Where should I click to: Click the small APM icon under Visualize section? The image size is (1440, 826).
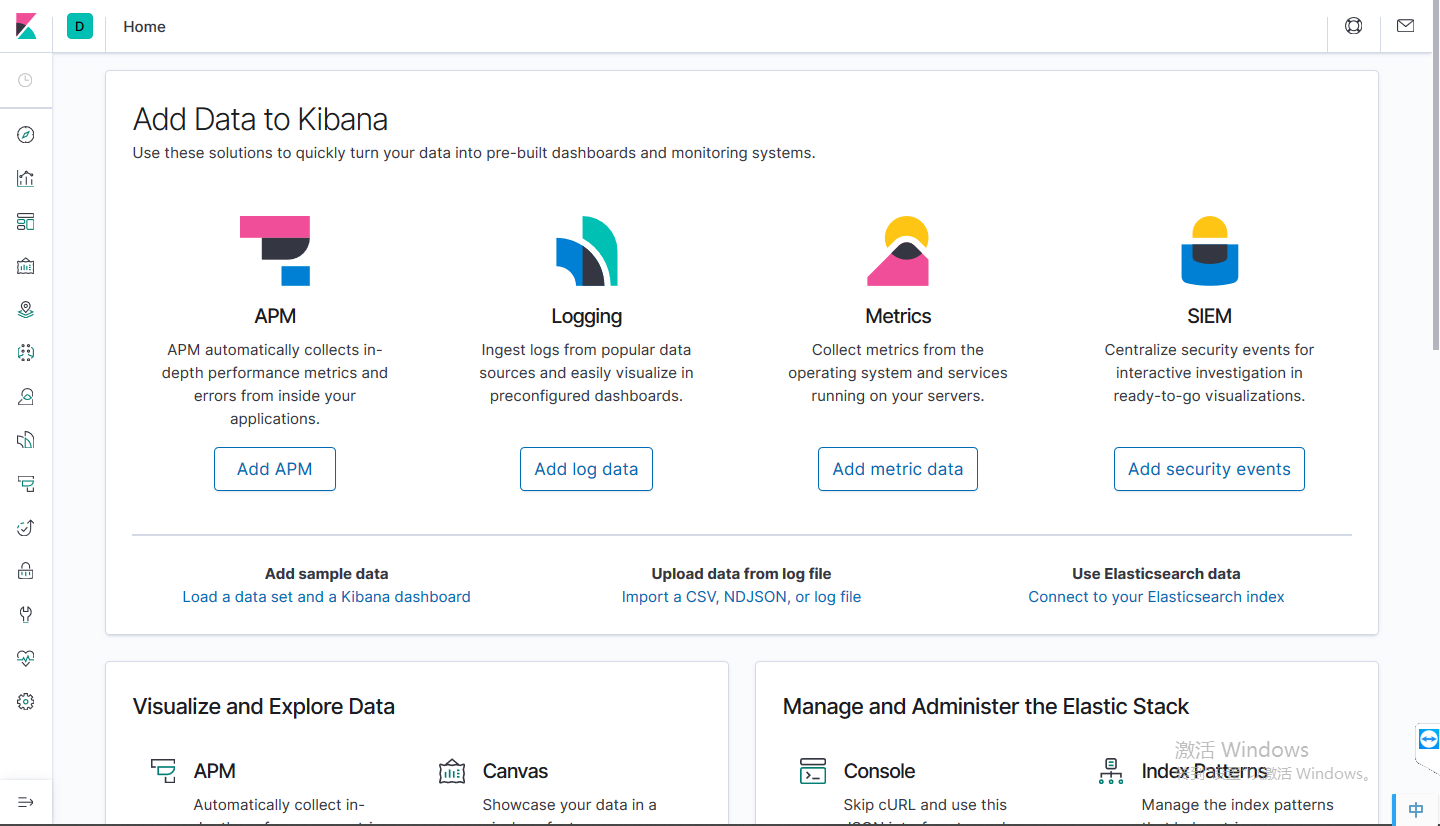coord(163,771)
